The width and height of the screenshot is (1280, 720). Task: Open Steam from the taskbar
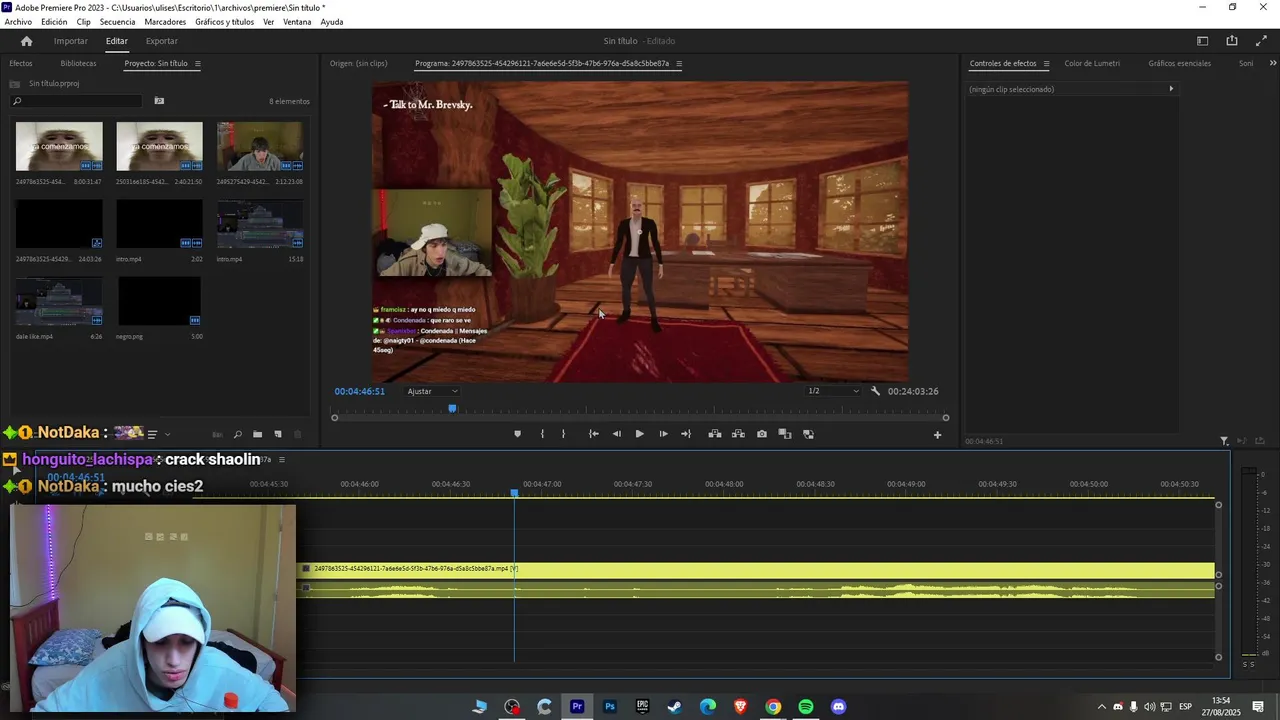(x=675, y=707)
